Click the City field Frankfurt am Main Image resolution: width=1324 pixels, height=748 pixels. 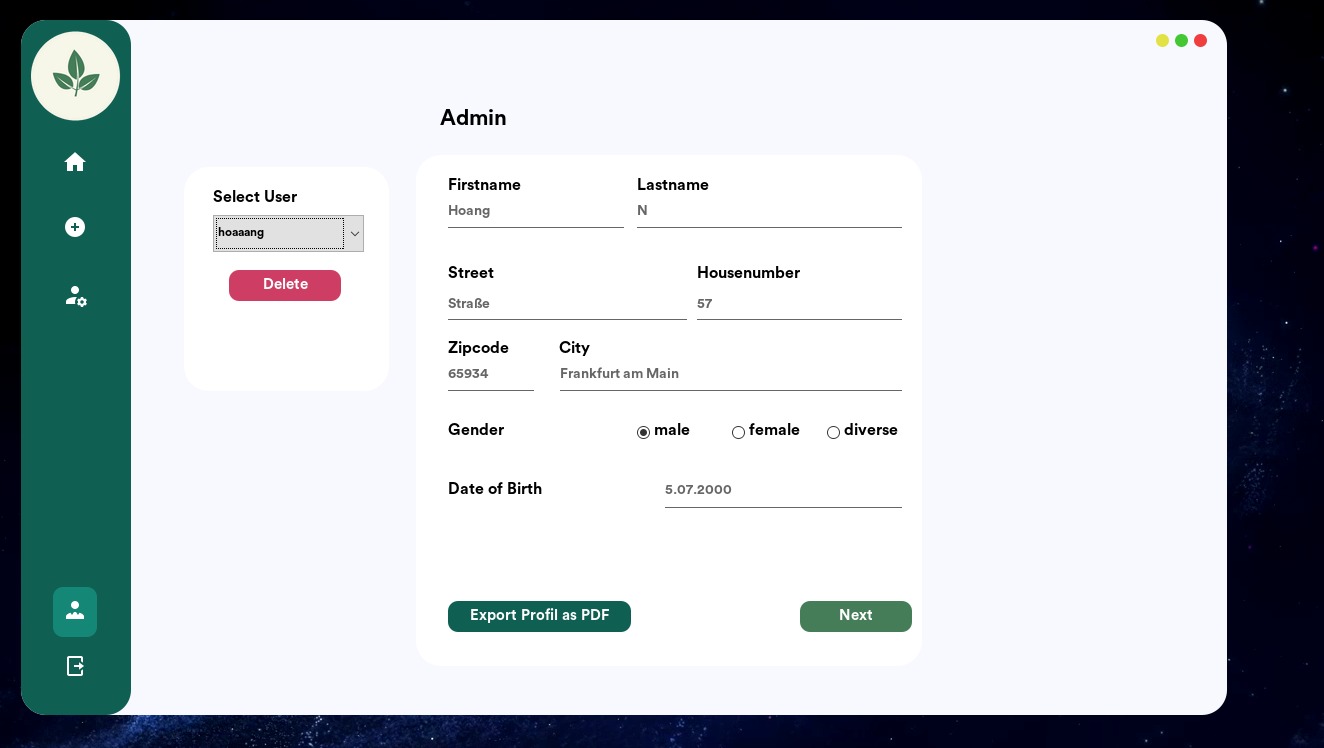click(731, 374)
